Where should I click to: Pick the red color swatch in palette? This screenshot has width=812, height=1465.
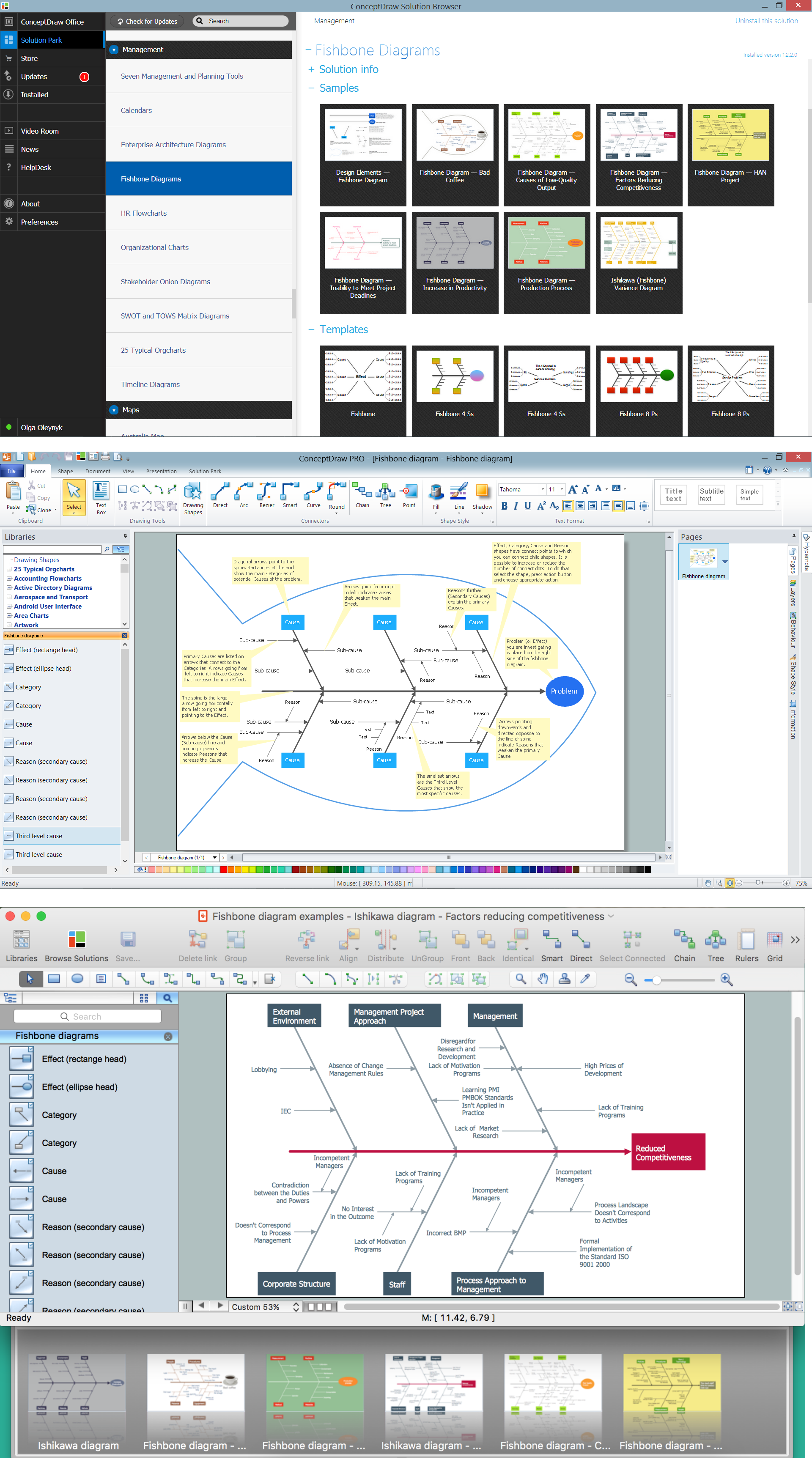click(223, 869)
